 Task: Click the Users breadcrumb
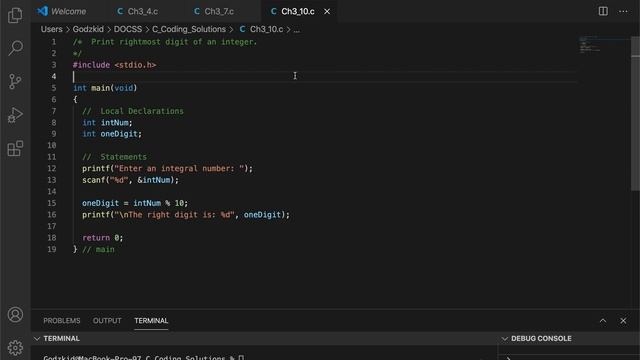[51, 29]
